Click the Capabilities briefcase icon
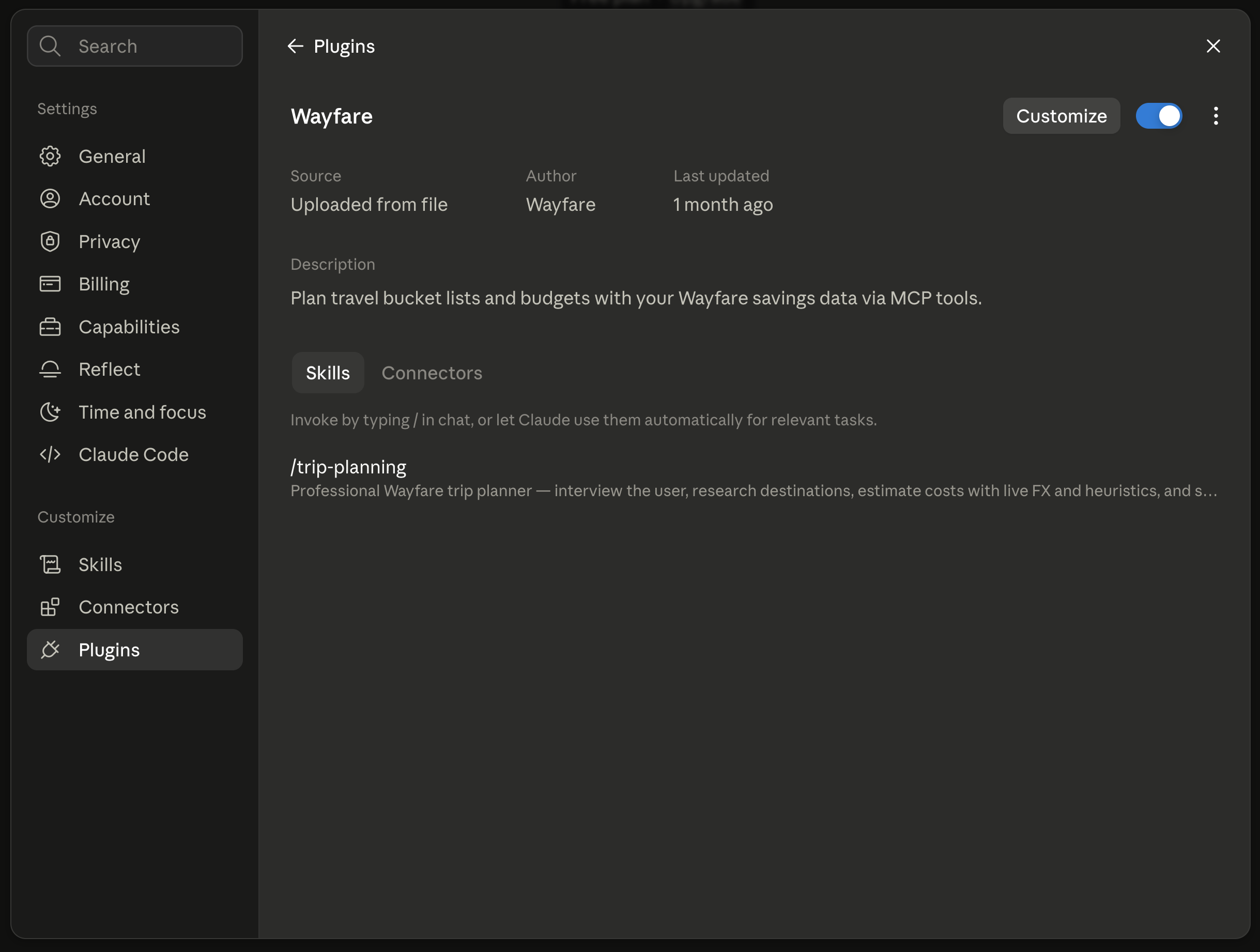Image resolution: width=1260 pixels, height=952 pixels. click(x=50, y=327)
